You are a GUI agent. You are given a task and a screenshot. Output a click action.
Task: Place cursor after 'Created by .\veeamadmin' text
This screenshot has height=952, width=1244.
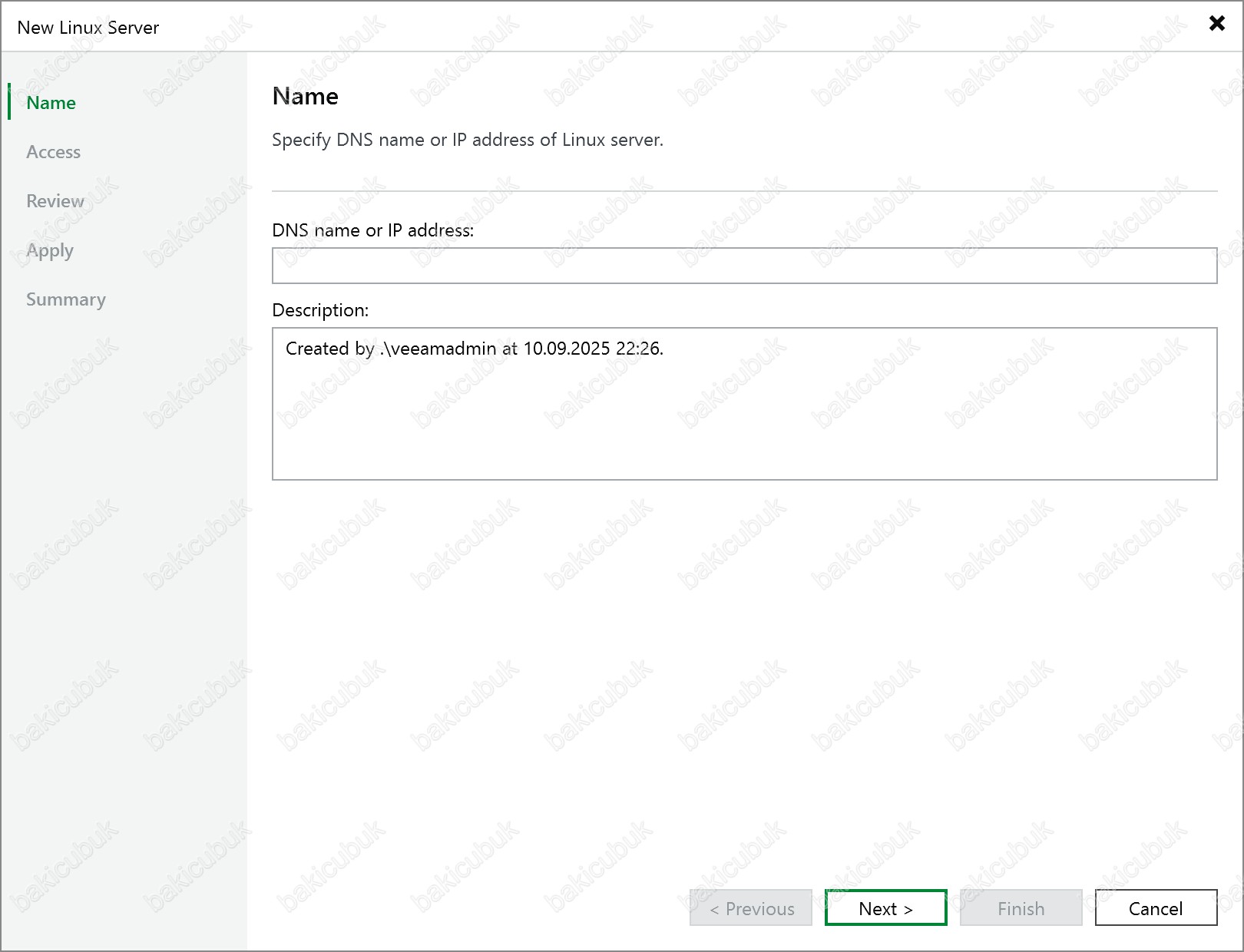498,349
